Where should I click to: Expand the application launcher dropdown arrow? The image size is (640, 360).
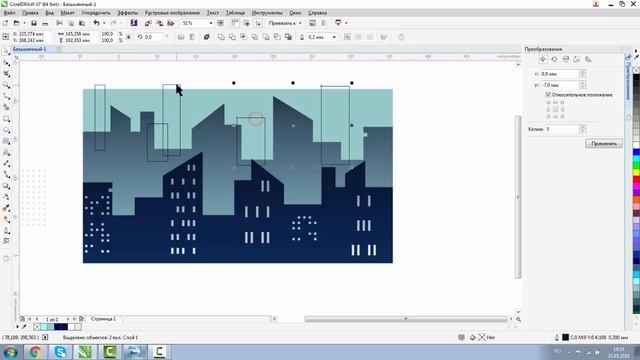(x=346, y=23)
